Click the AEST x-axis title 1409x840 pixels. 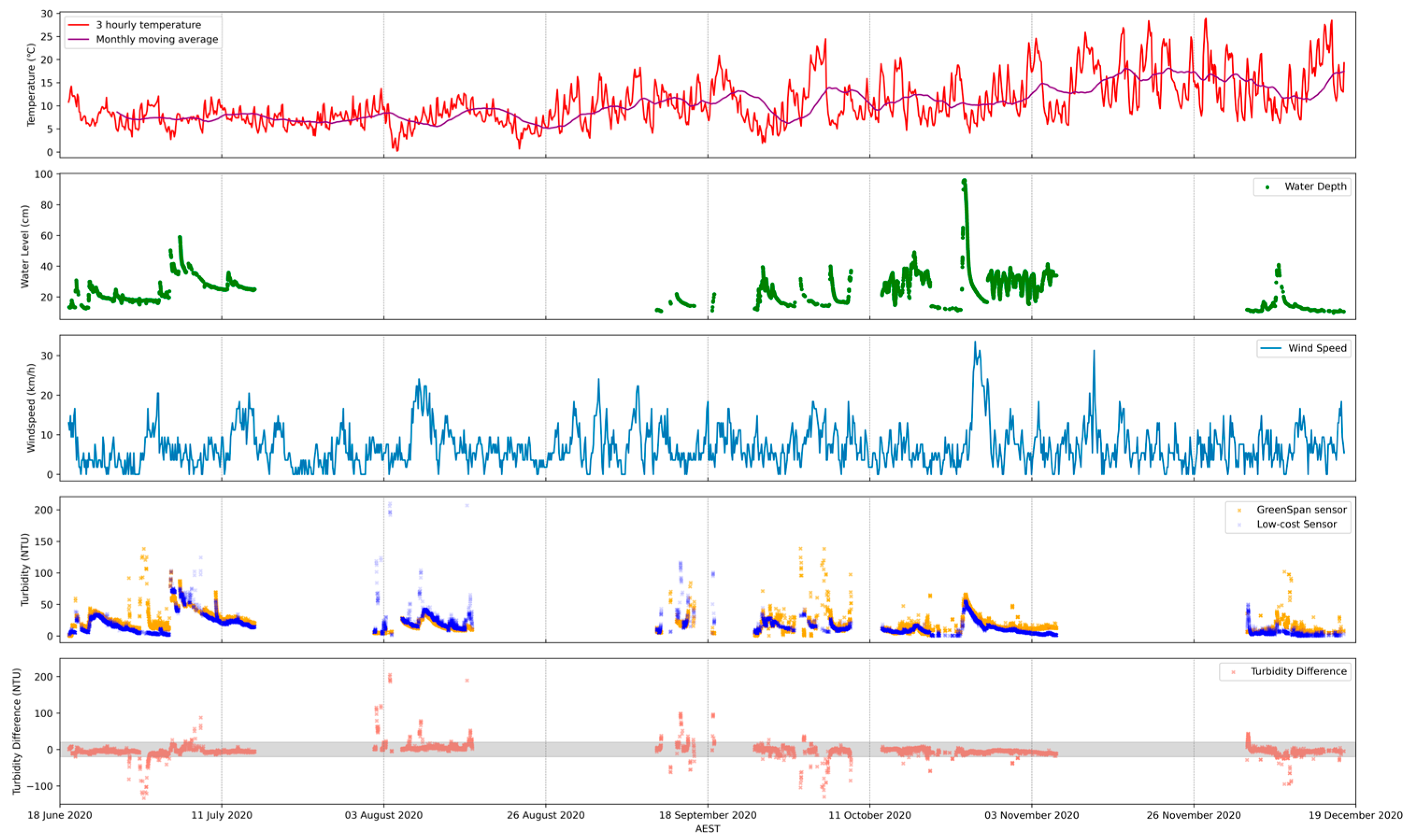707,829
